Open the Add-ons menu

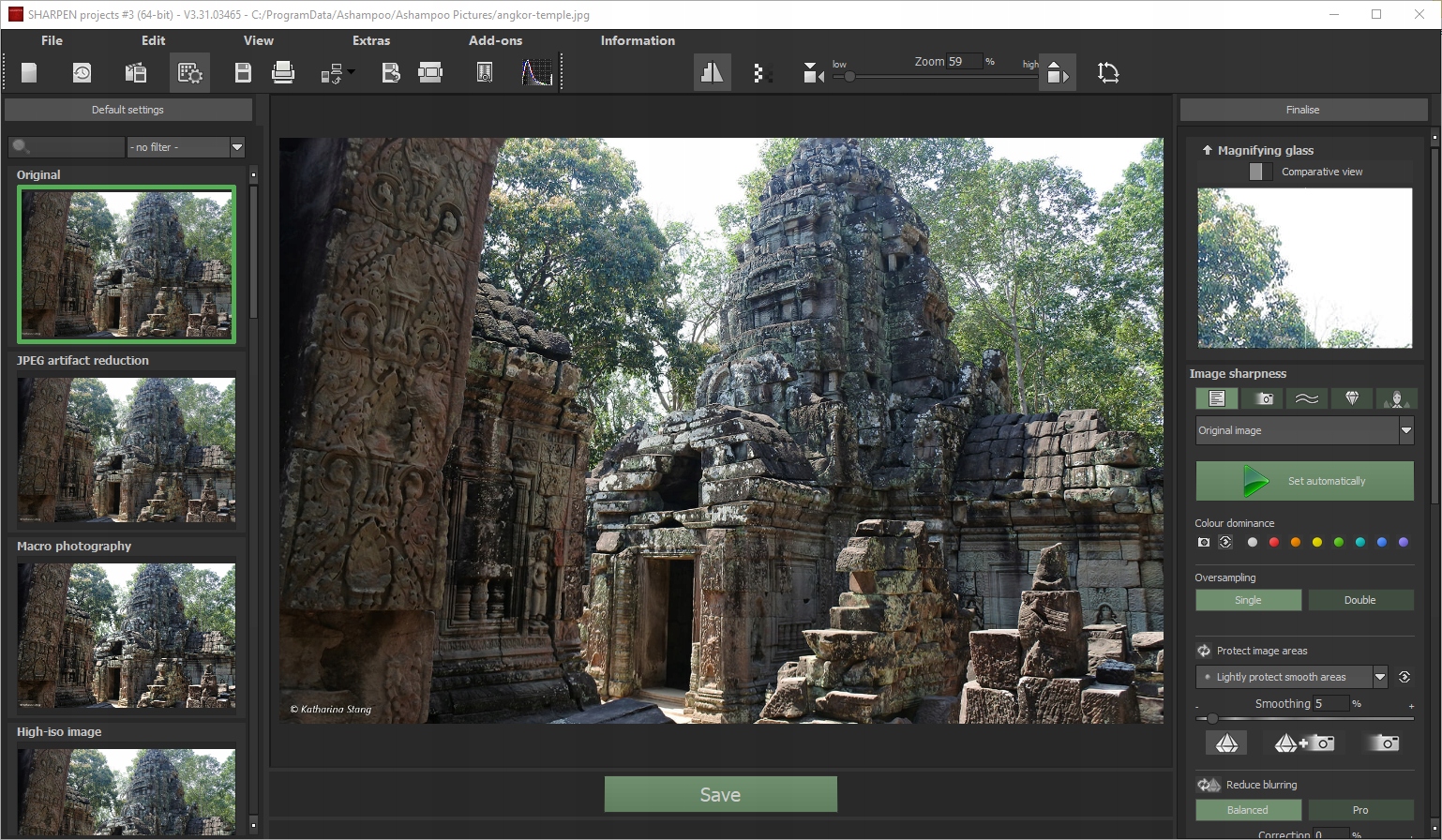point(495,40)
